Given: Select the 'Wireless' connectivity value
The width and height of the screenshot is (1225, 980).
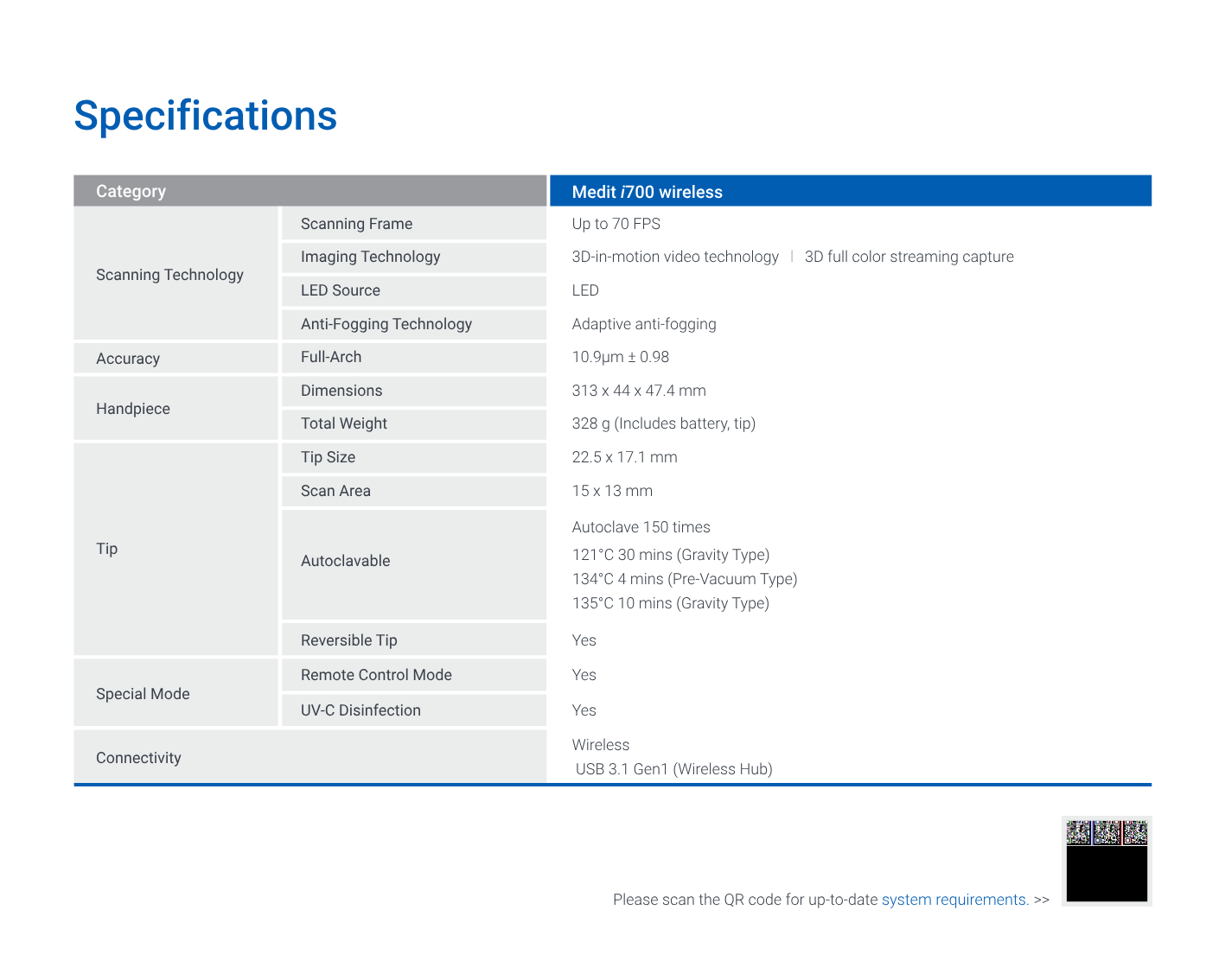Looking at the screenshot, I should click(x=601, y=745).
